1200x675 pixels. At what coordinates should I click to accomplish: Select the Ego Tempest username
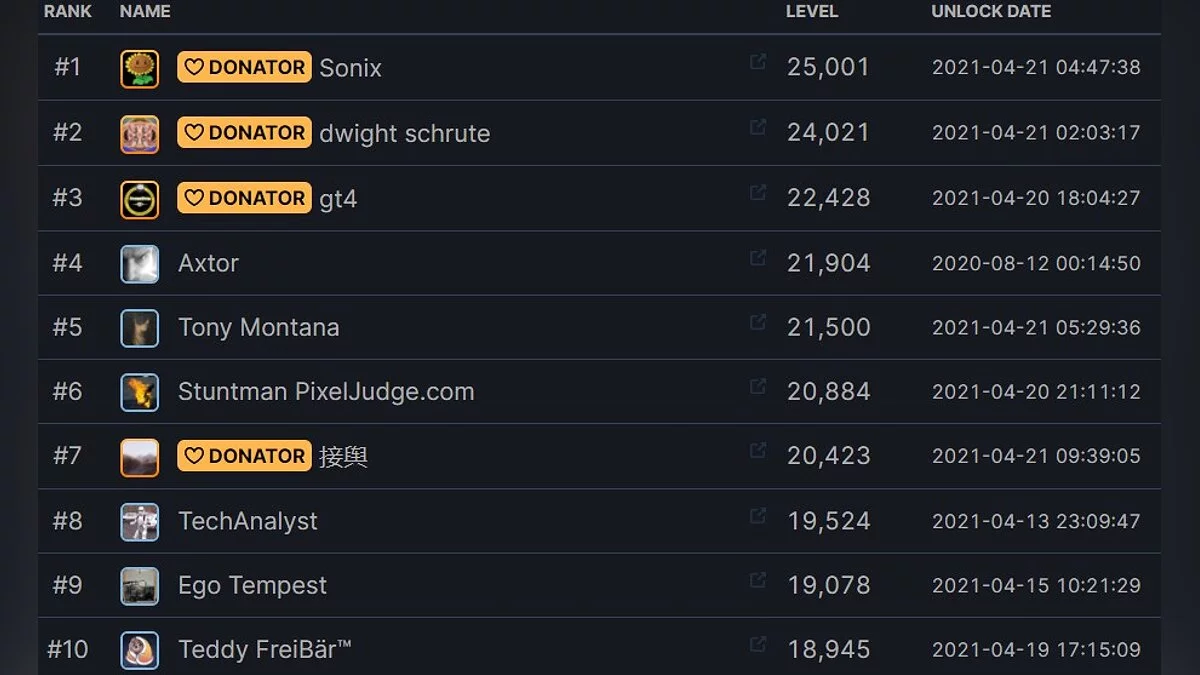pos(252,586)
